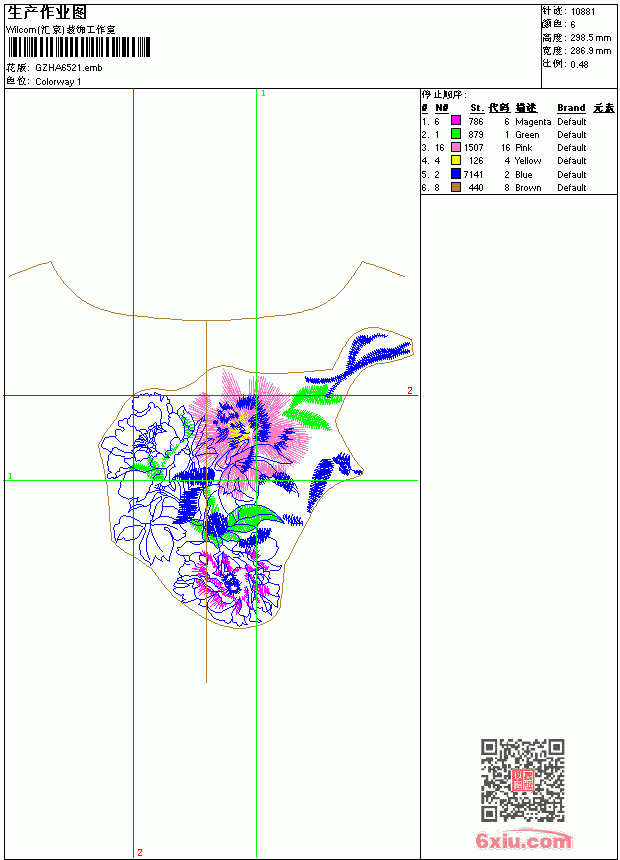Click the Colorway 1 label
620x860 pixels.
[58, 82]
